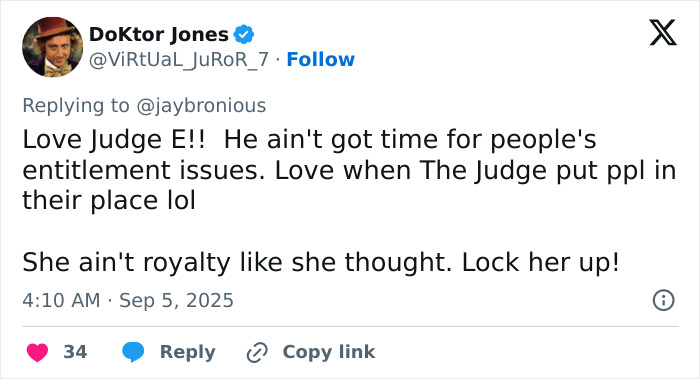Click the "their place lol" text line

point(109,200)
